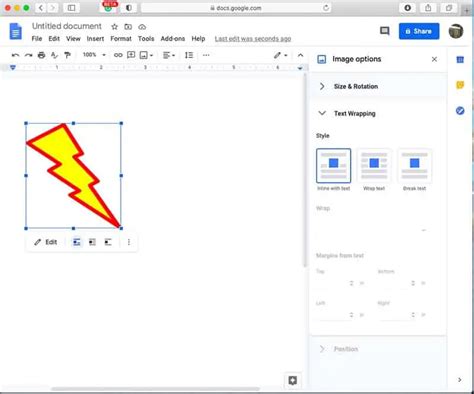Click the document vertical scrollbar
474x394 pixels.
coord(304,170)
